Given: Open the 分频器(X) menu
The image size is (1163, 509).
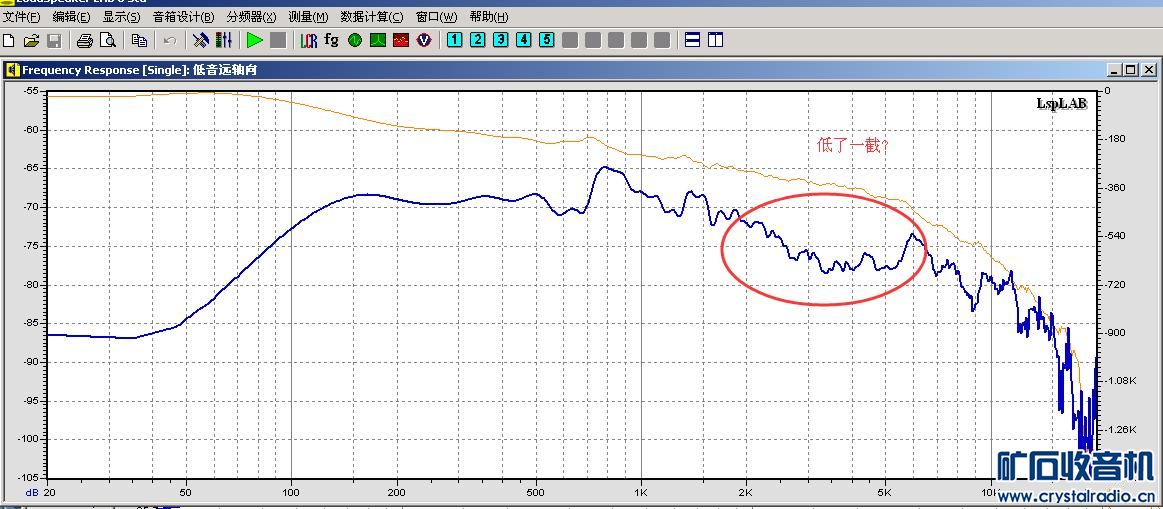Looking at the screenshot, I should (251, 17).
